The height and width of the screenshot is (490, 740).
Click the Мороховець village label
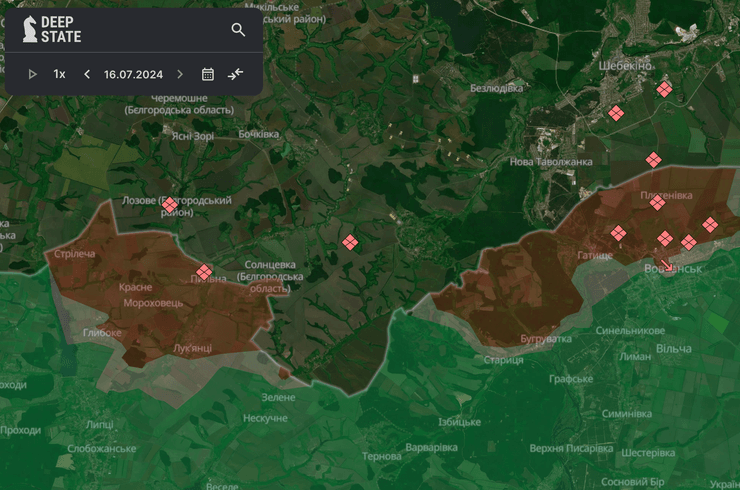tap(153, 303)
